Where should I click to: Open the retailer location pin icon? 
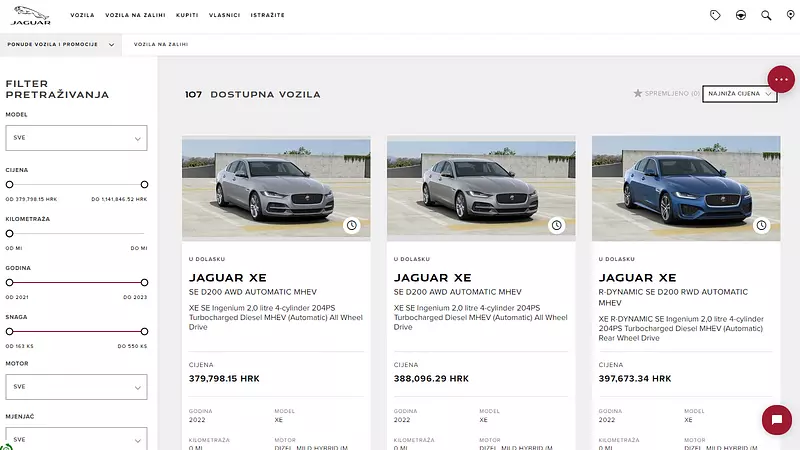[x=790, y=15]
